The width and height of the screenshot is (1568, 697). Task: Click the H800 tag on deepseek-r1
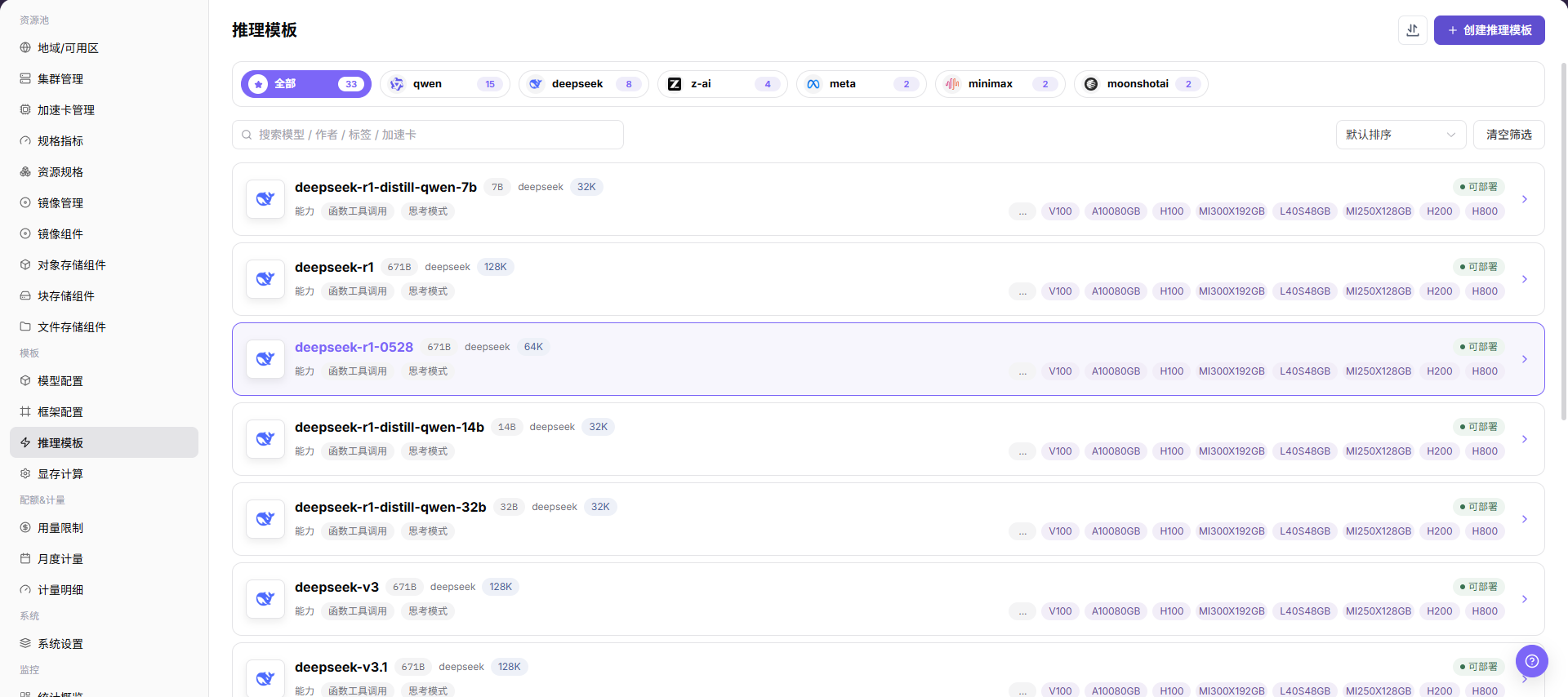(1485, 291)
